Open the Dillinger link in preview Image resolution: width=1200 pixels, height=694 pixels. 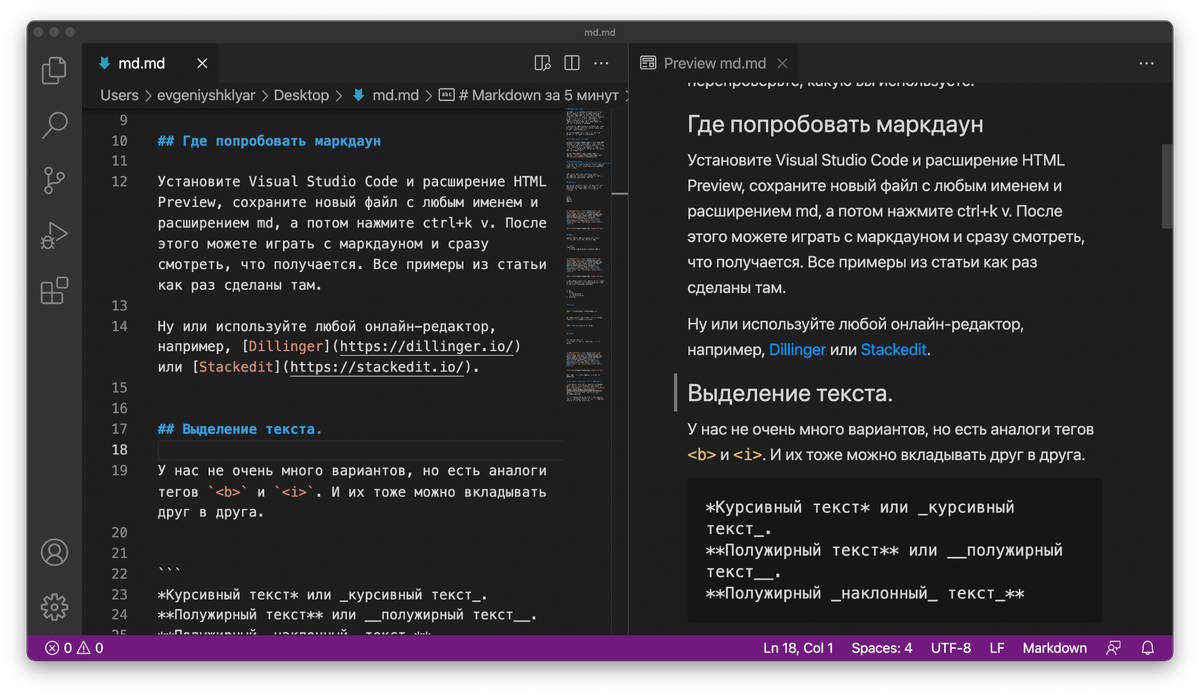click(x=797, y=350)
